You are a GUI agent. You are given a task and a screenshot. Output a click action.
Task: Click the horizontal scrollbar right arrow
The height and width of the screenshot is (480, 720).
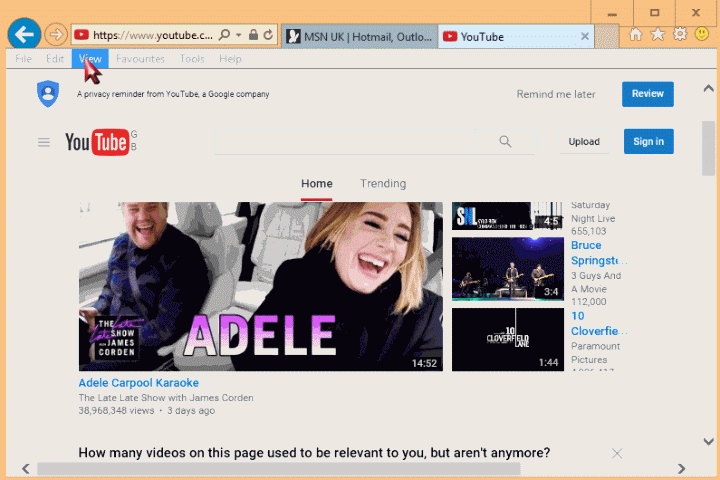click(681, 469)
